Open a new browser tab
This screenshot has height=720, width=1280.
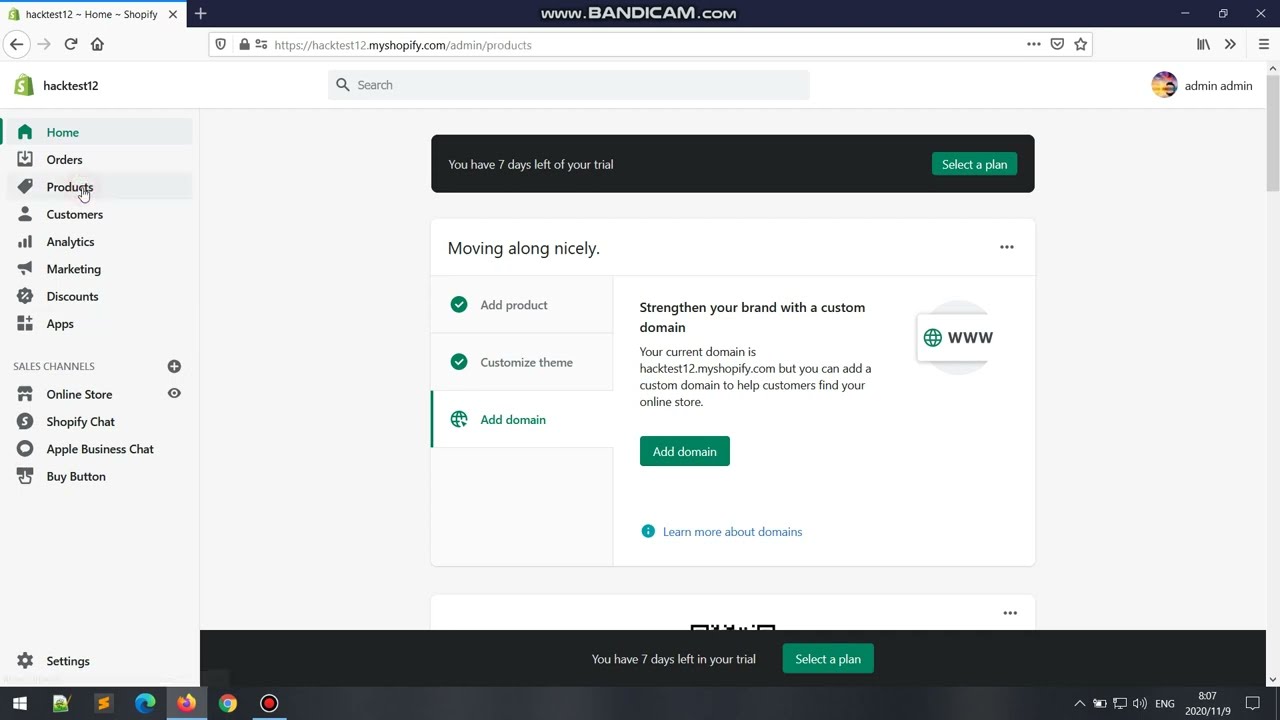[x=200, y=14]
